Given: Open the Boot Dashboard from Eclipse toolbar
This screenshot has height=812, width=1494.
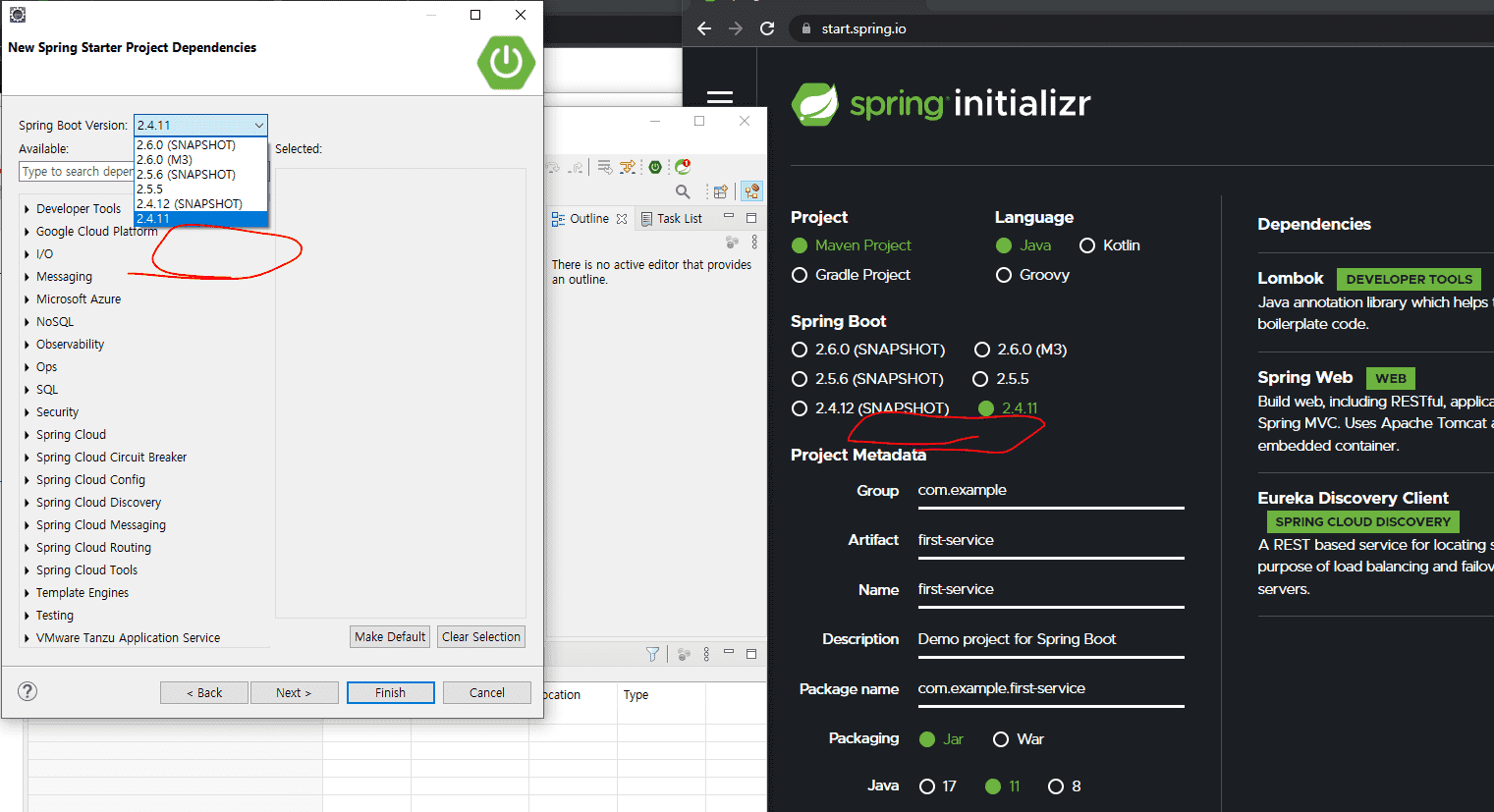Looking at the screenshot, I should (655, 167).
